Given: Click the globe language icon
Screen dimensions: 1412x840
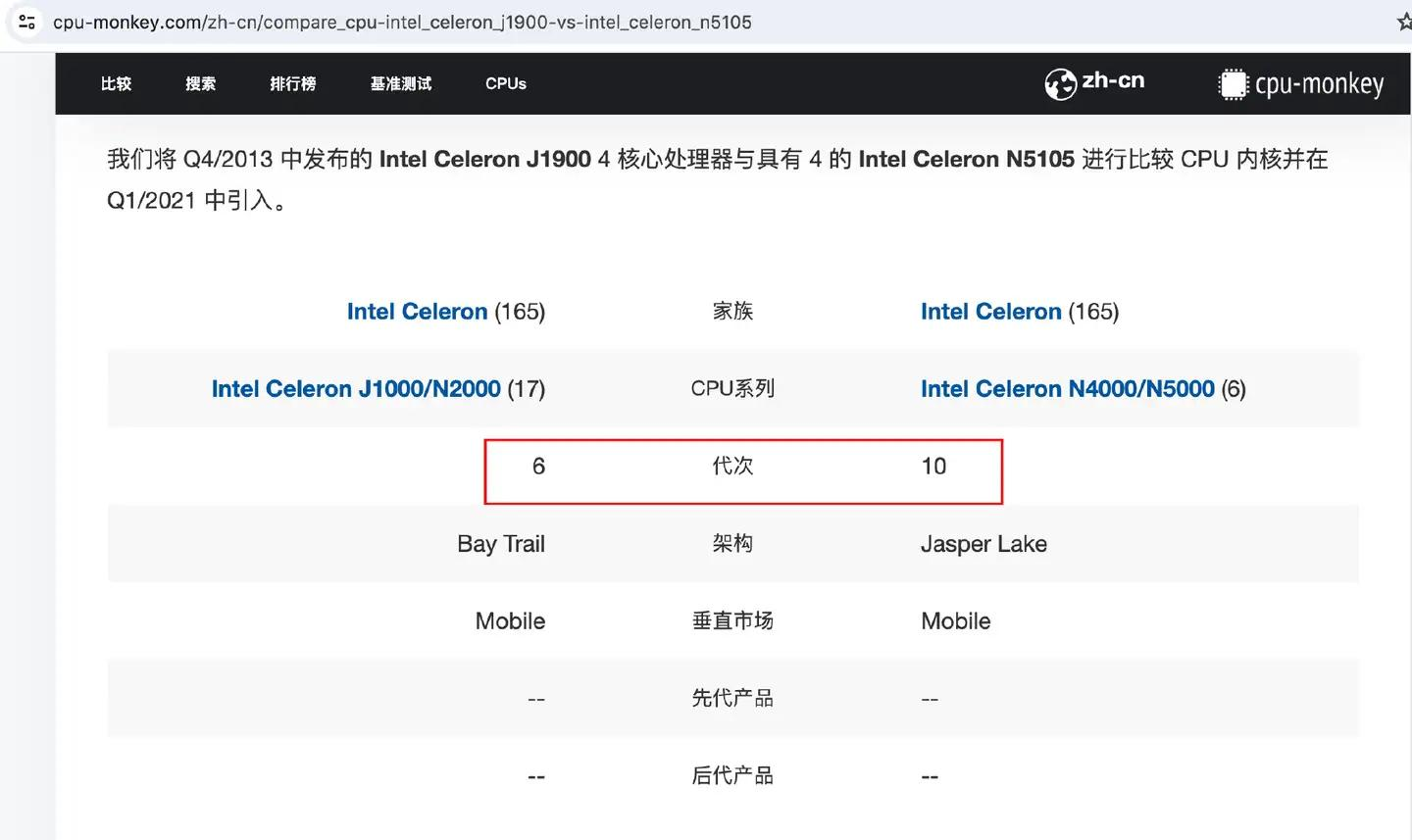Looking at the screenshot, I should pyautogui.click(x=1060, y=84).
